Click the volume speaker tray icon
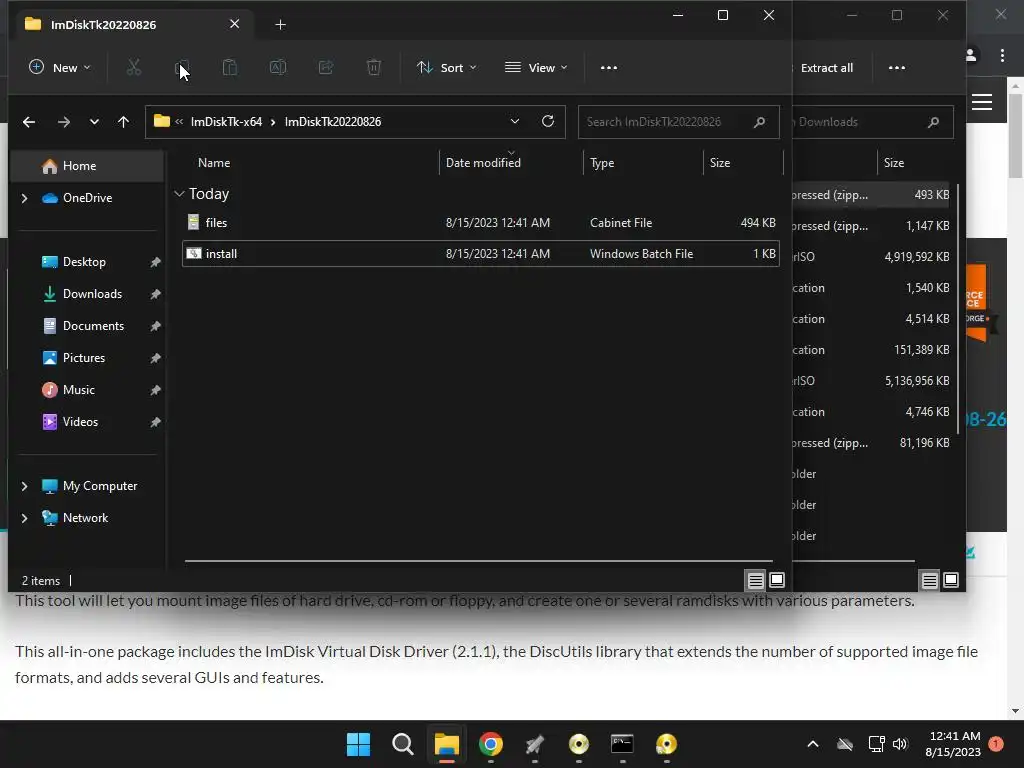 [900, 744]
